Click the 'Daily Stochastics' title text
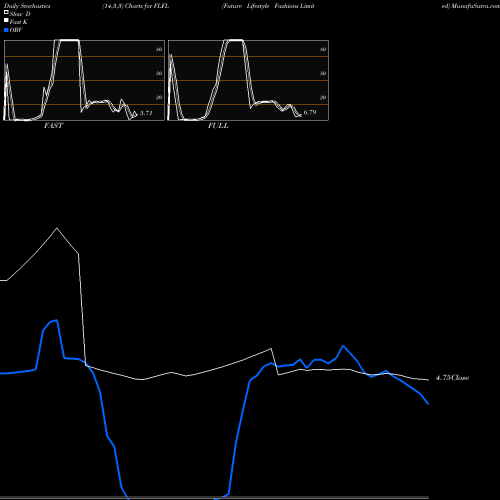This screenshot has height=500, width=500. tap(27, 6)
